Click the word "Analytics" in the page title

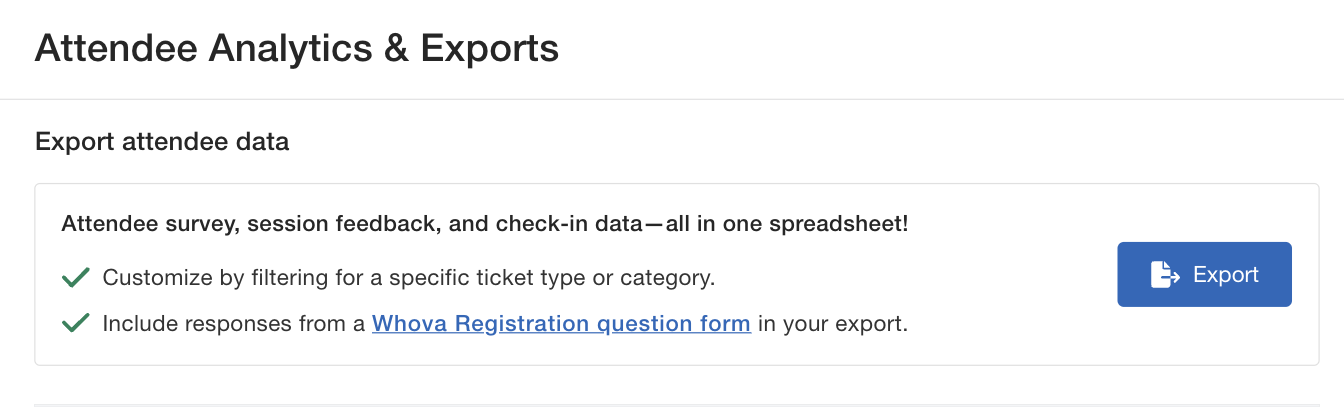click(x=283, y=48)
